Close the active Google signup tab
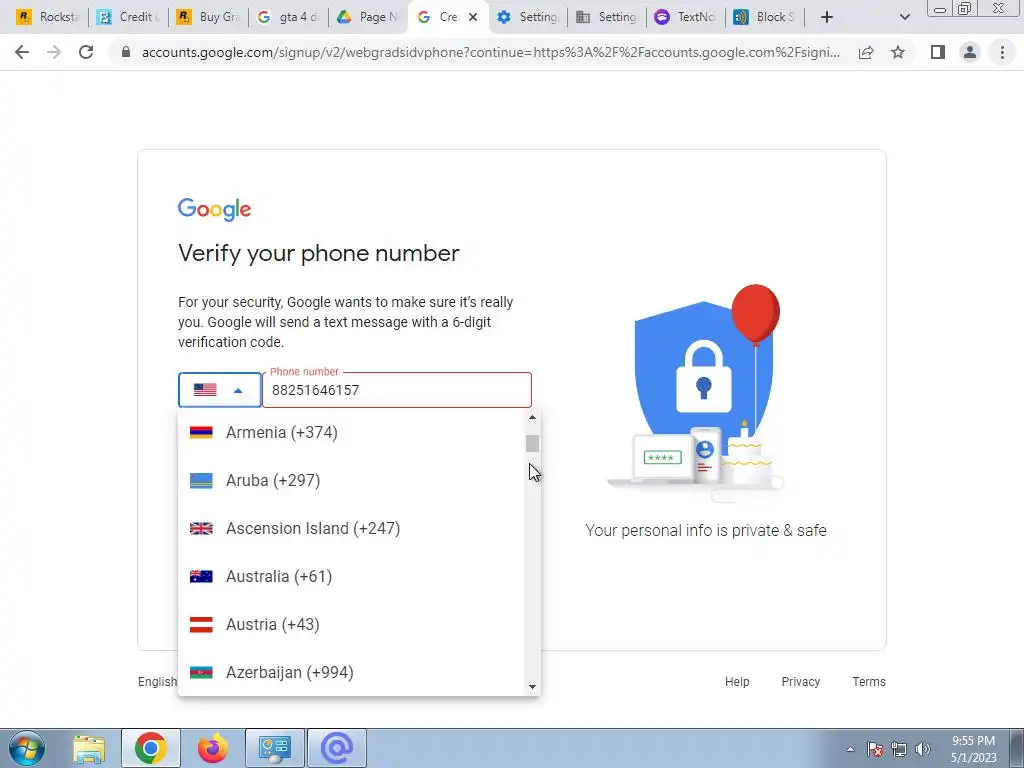The image size is (1024, 768). (473, 17)
